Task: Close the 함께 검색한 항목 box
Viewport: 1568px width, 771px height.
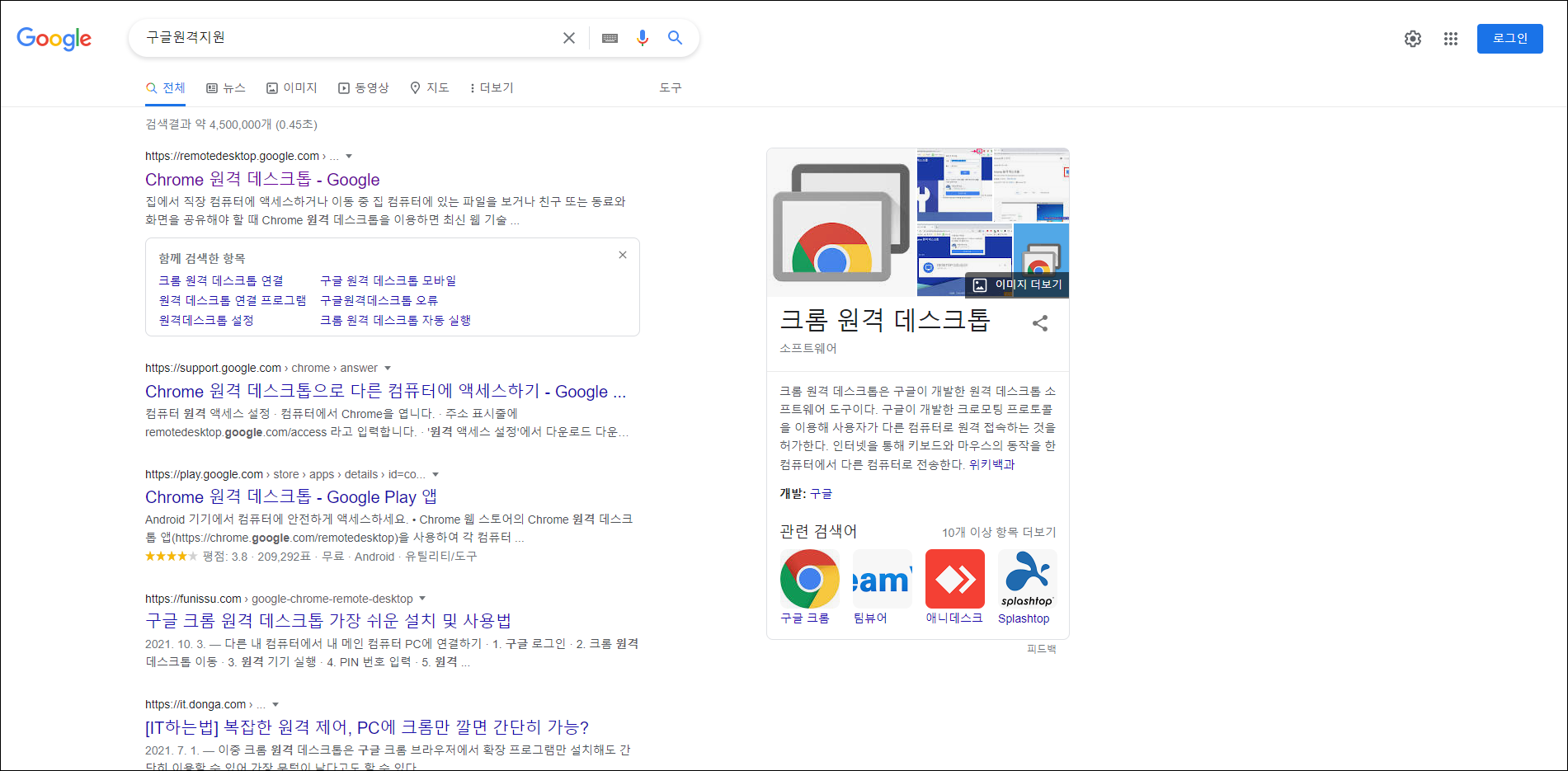Action: coord(623,255)
